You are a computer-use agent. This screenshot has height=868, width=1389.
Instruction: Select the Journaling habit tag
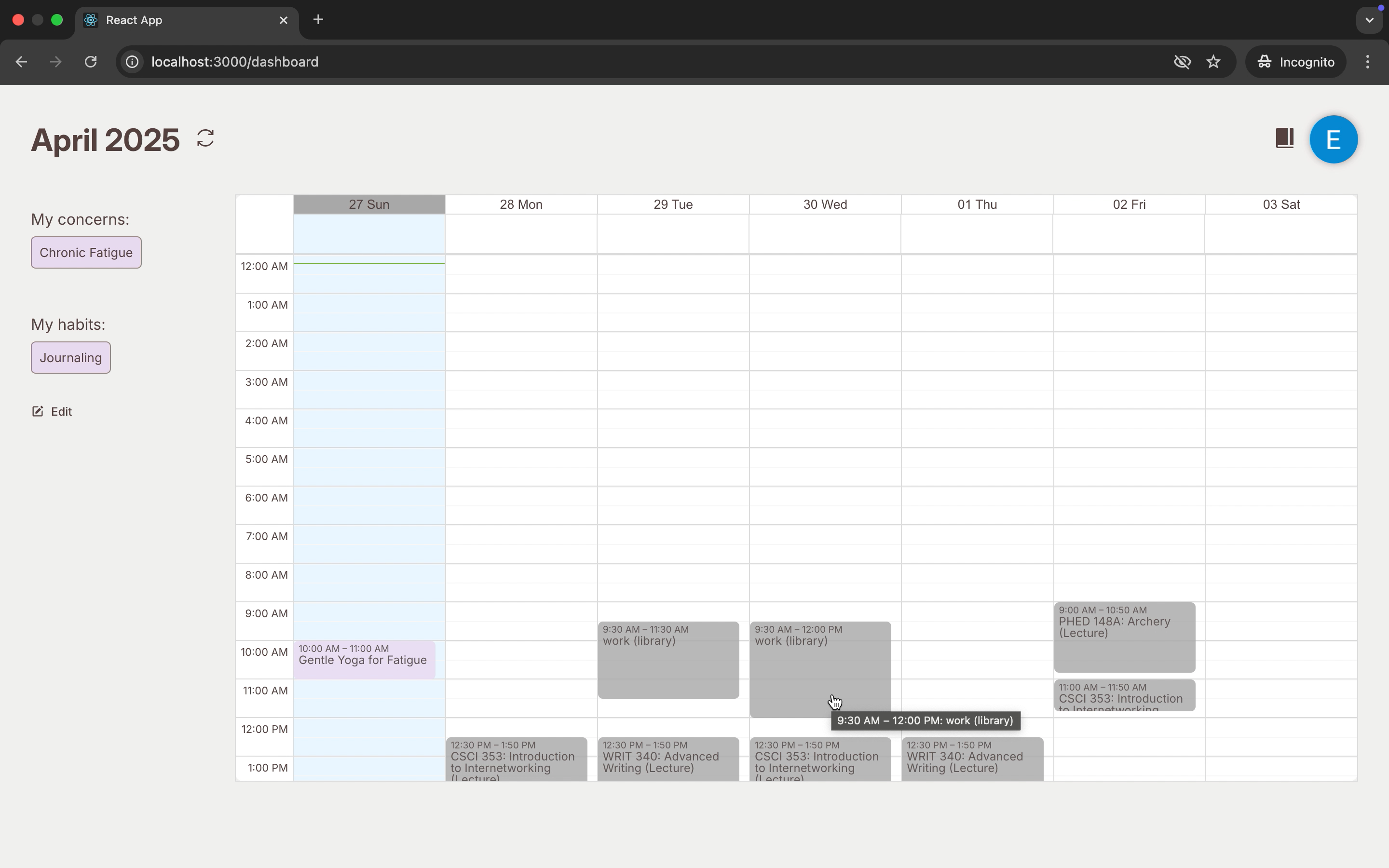click(70, 358)
